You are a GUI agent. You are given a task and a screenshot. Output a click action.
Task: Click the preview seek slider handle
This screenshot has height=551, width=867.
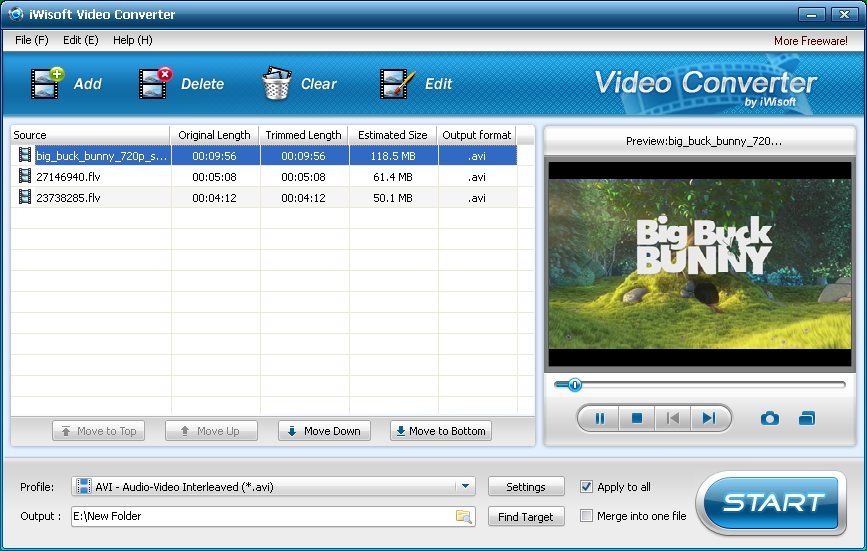click(574, 385)
